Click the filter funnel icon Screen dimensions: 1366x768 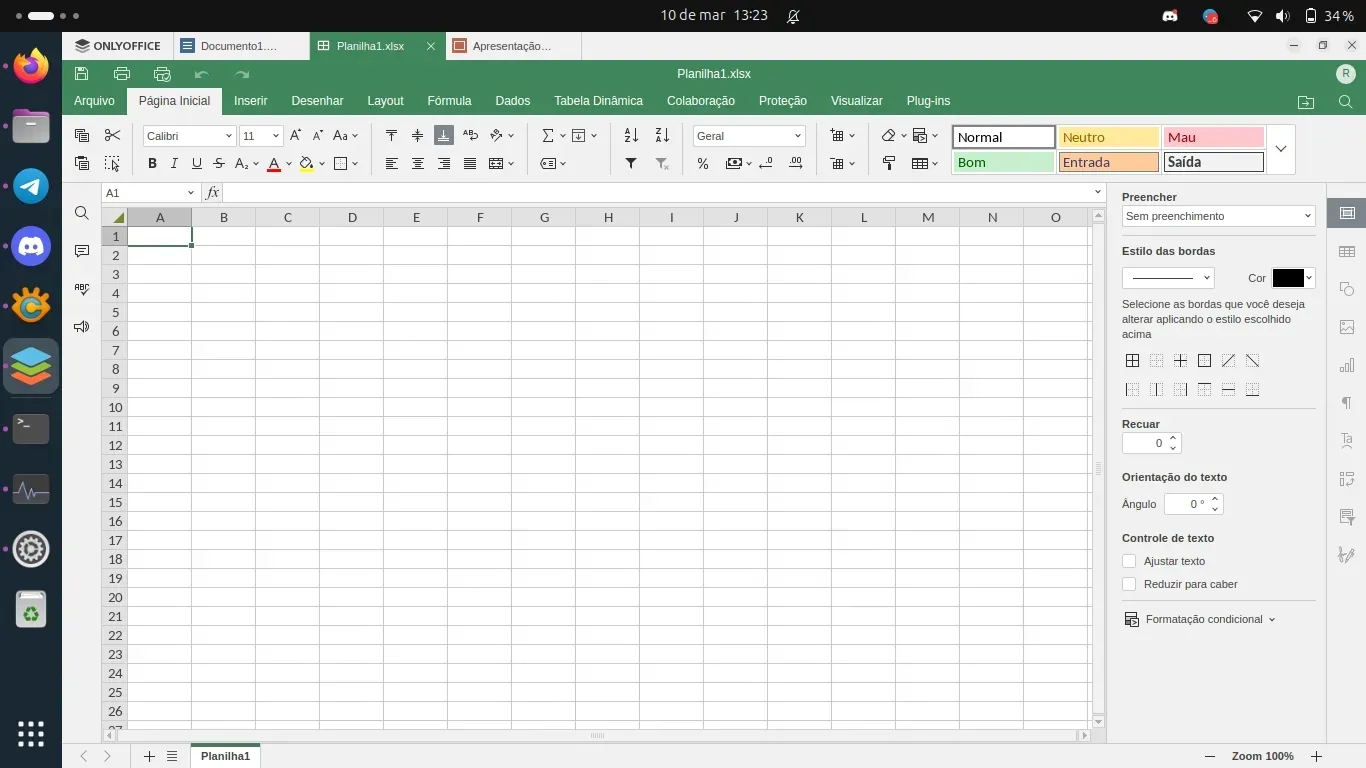[x=631, y=164]
